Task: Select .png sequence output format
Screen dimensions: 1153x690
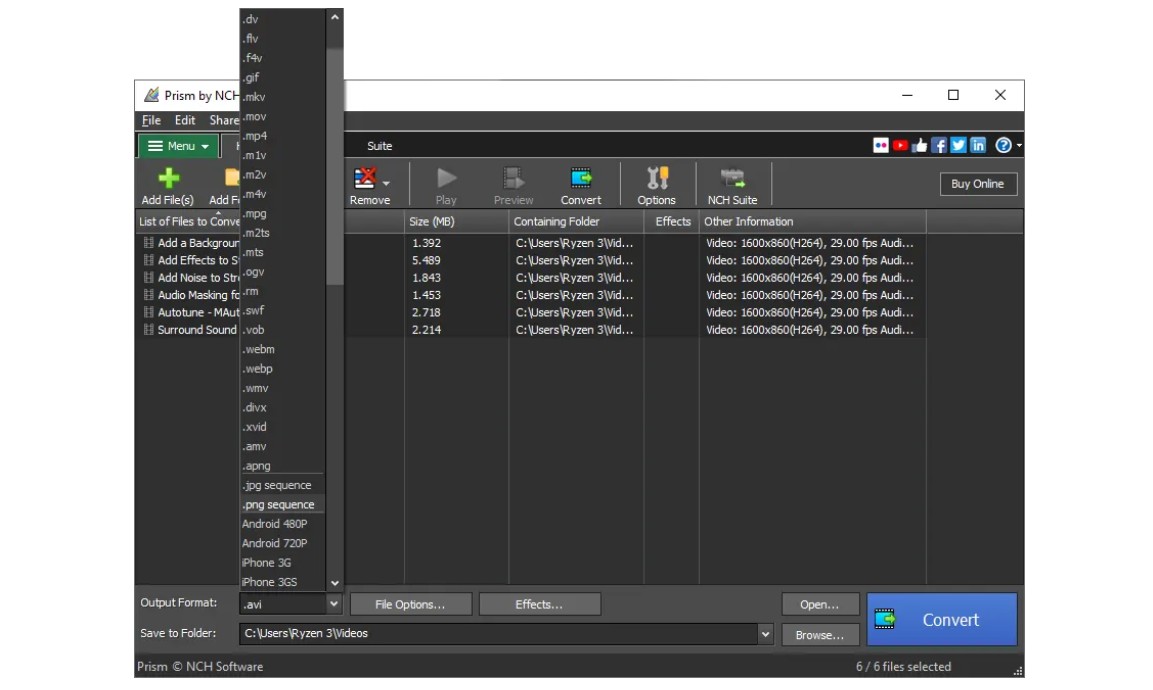Action: tap(282, 505)
